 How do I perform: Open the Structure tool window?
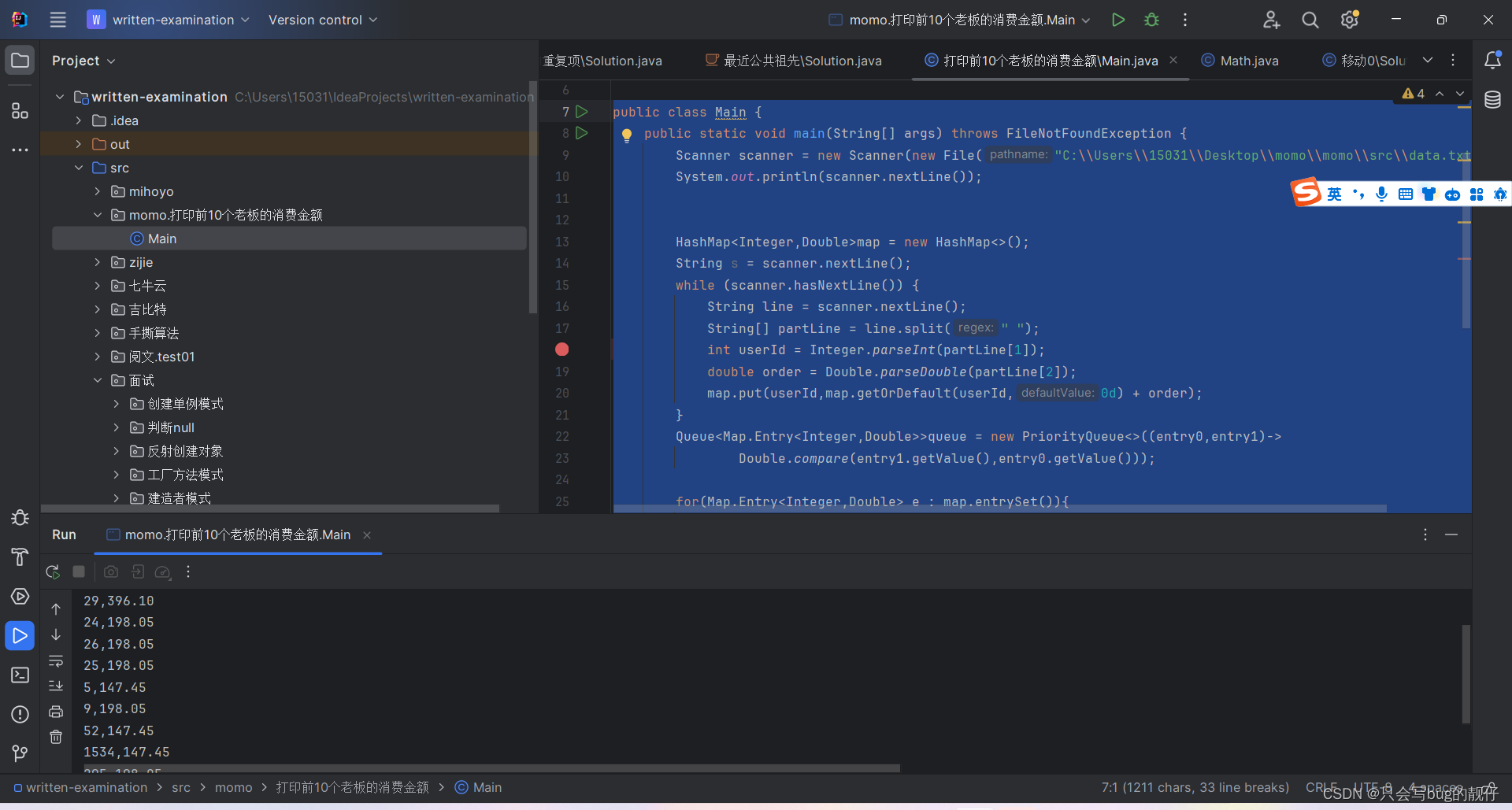pyautogui.click(x=20, y=110)
